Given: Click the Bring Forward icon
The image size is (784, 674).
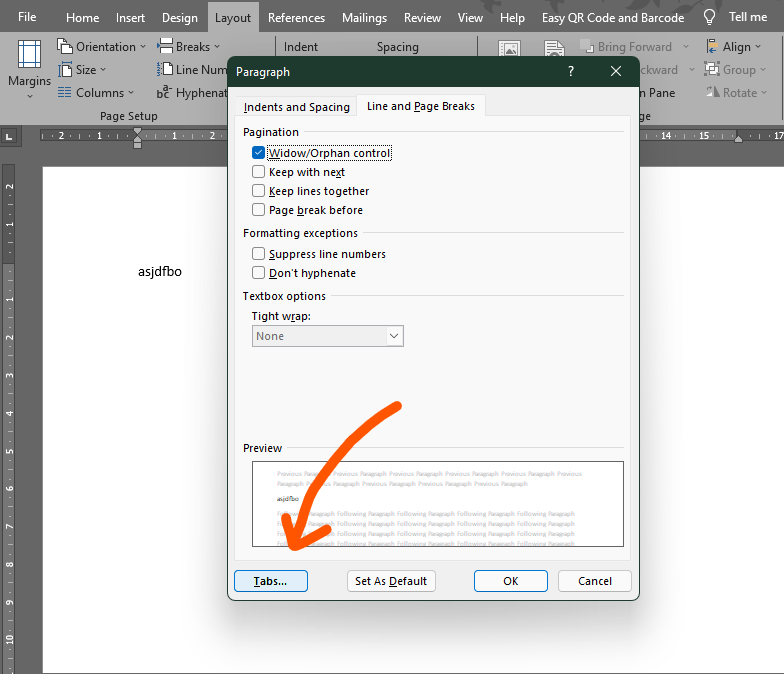Looking at the screenshot, I should [x=586, y=46].
